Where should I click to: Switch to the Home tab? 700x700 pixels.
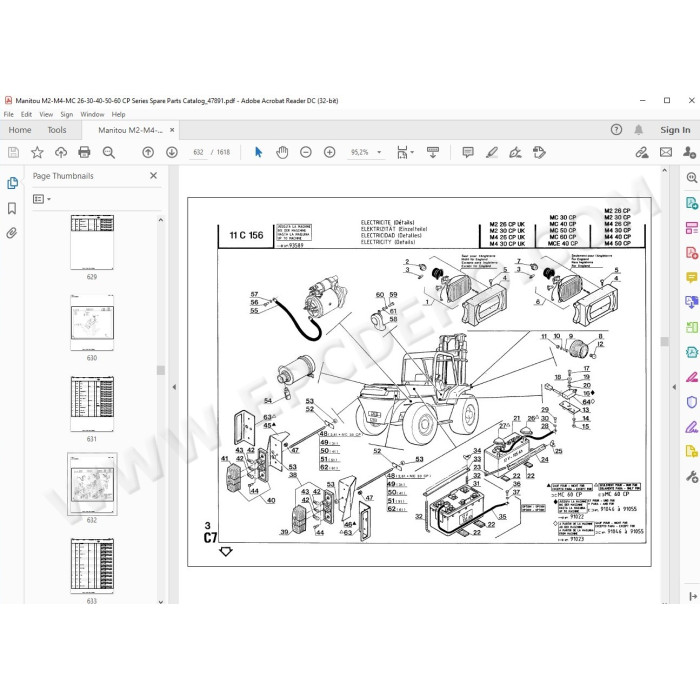click(20, 130)
